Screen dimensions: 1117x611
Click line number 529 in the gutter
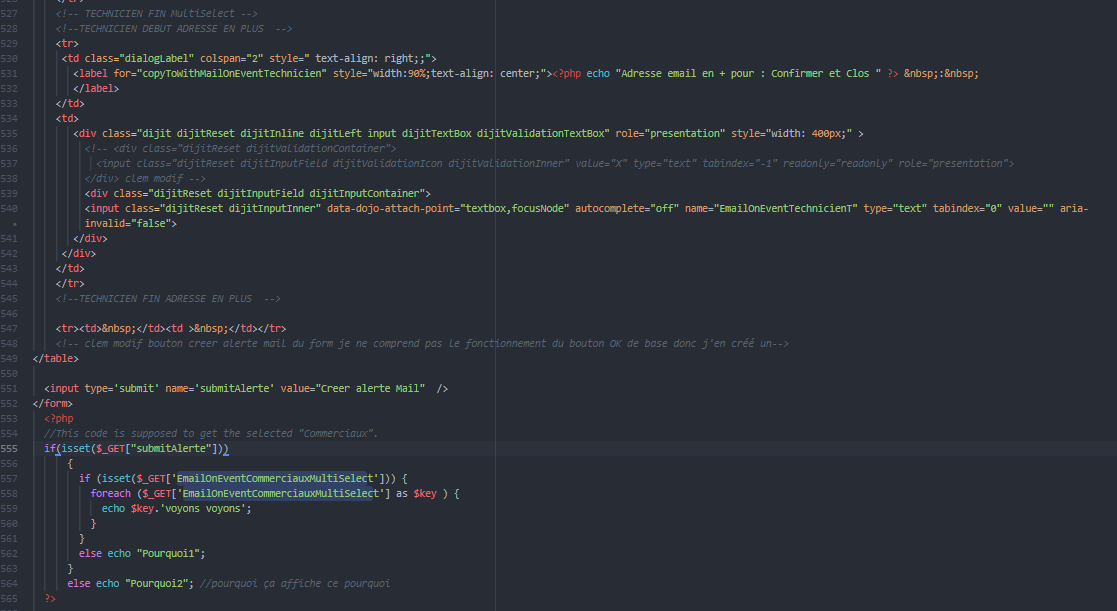[x=10, y=29]
